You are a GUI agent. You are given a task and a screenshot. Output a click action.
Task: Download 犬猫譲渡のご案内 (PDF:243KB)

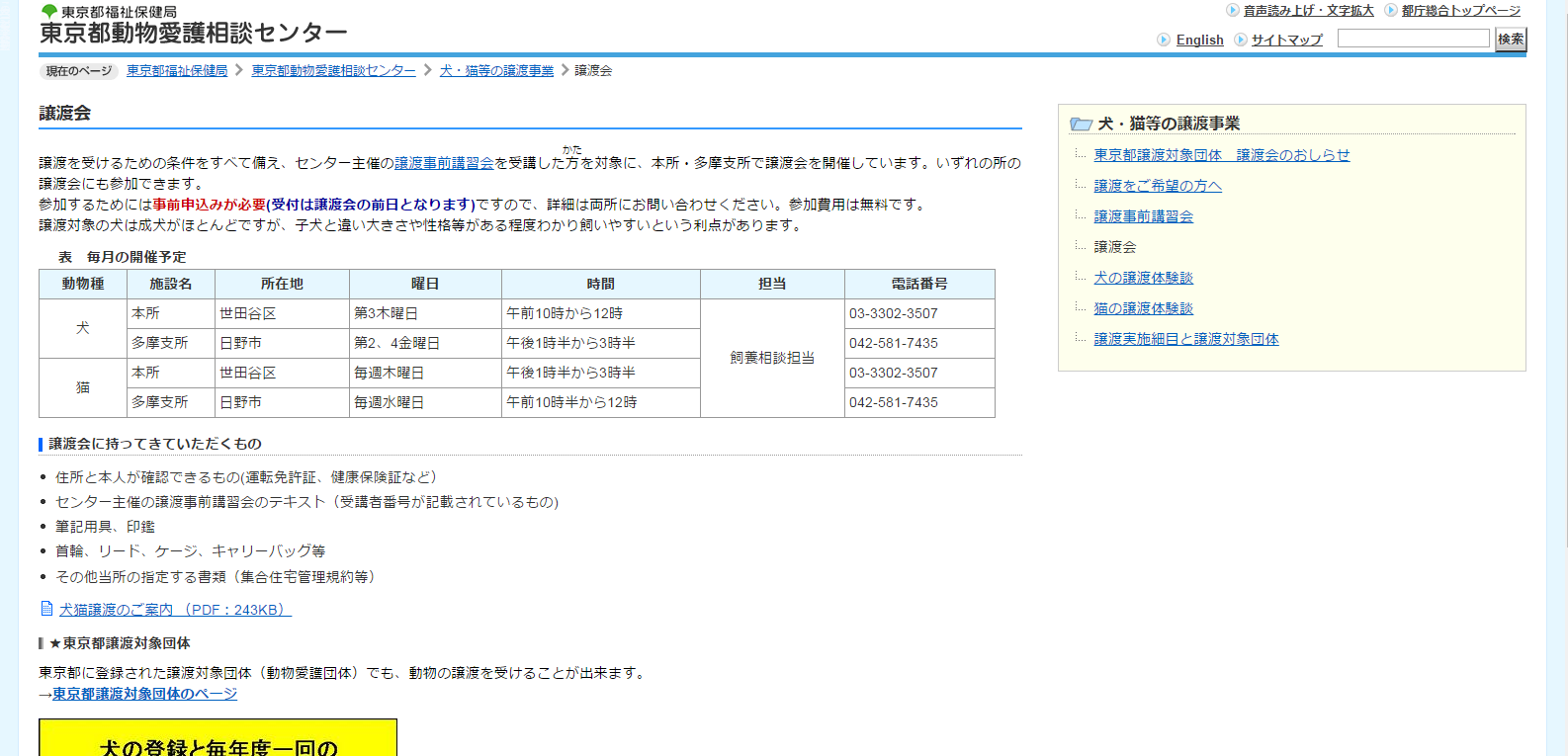(x=175, y=610)
